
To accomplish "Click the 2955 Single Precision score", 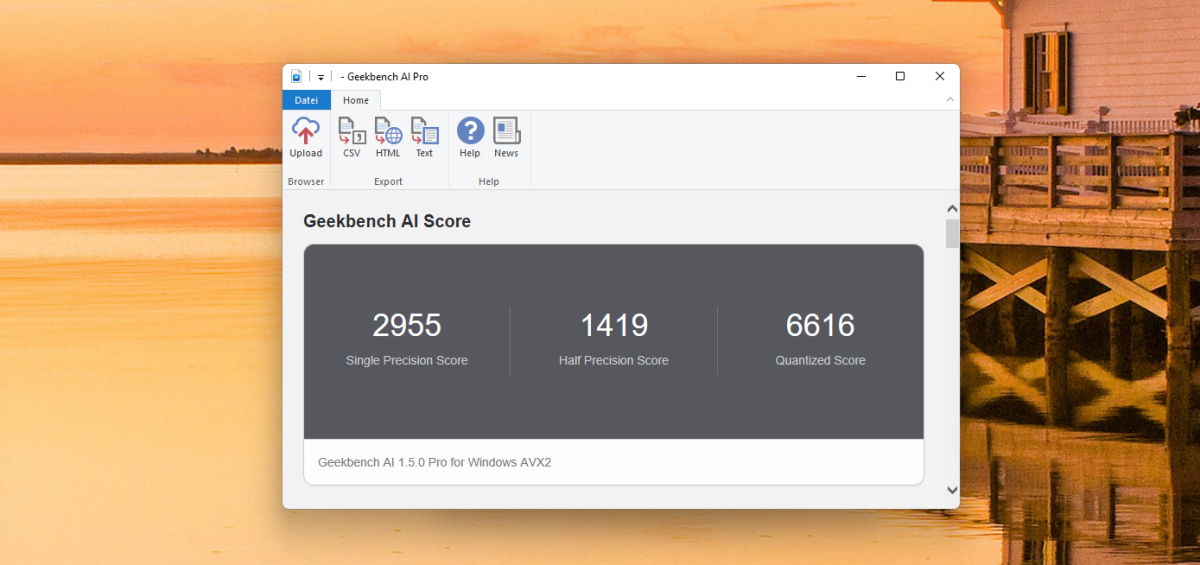I will coord(407,325).
